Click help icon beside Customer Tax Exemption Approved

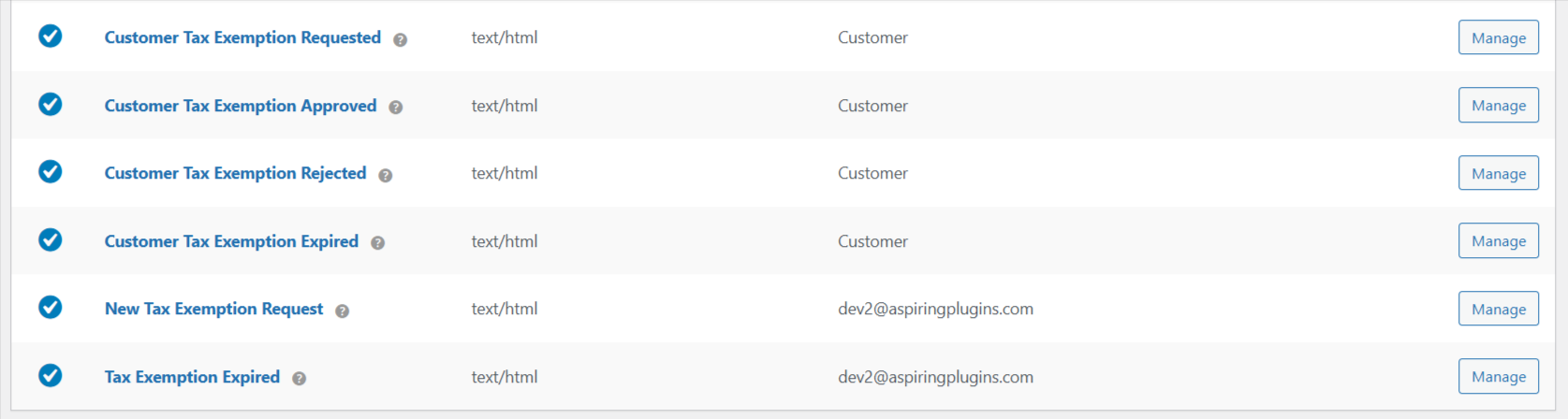pyautogui.click(x=396, y=108)
